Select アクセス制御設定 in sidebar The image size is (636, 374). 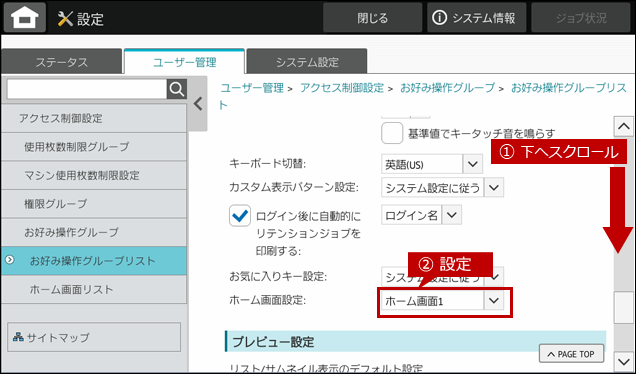[94, 118]
